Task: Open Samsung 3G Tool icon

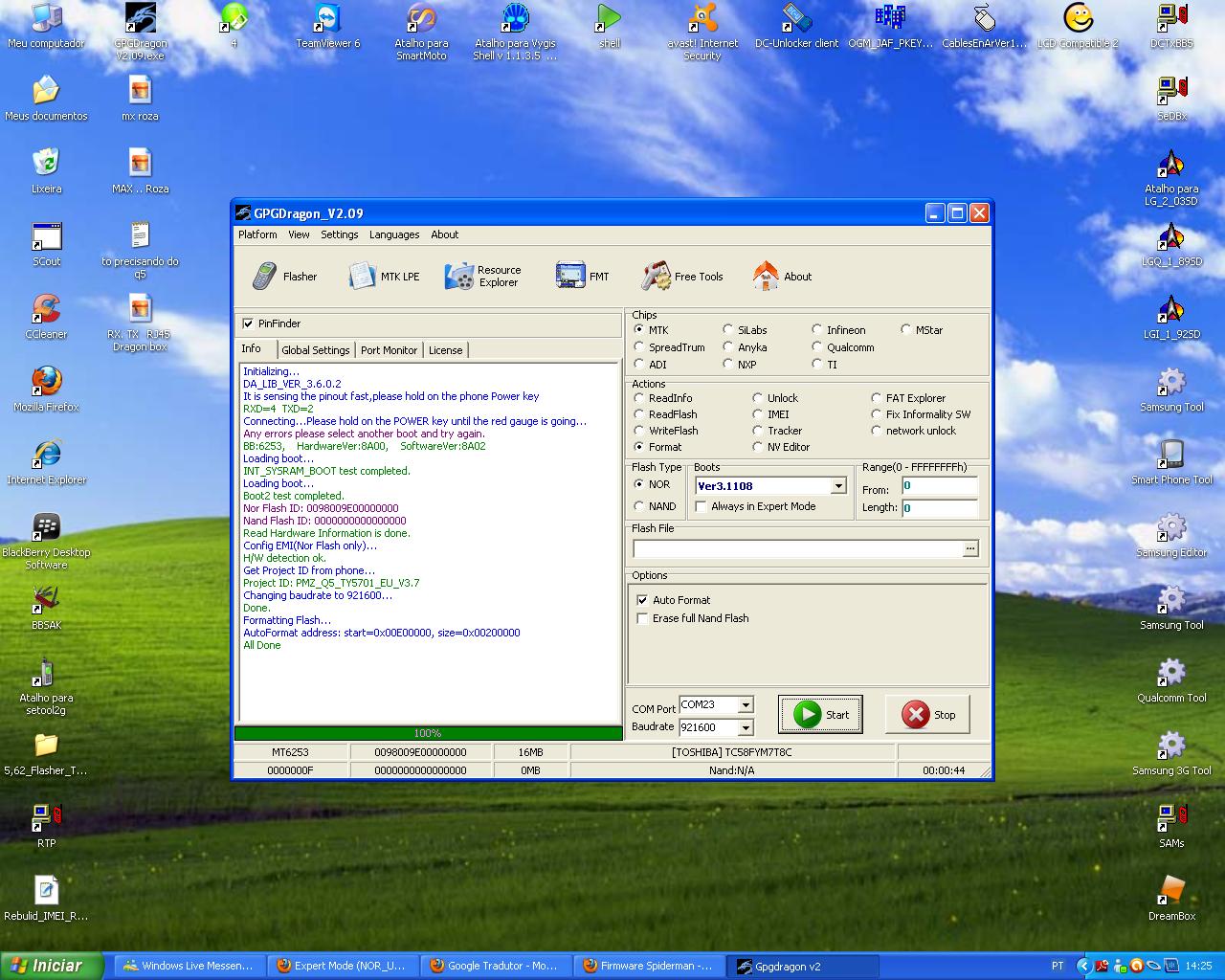Action: tap(1171, 753)
